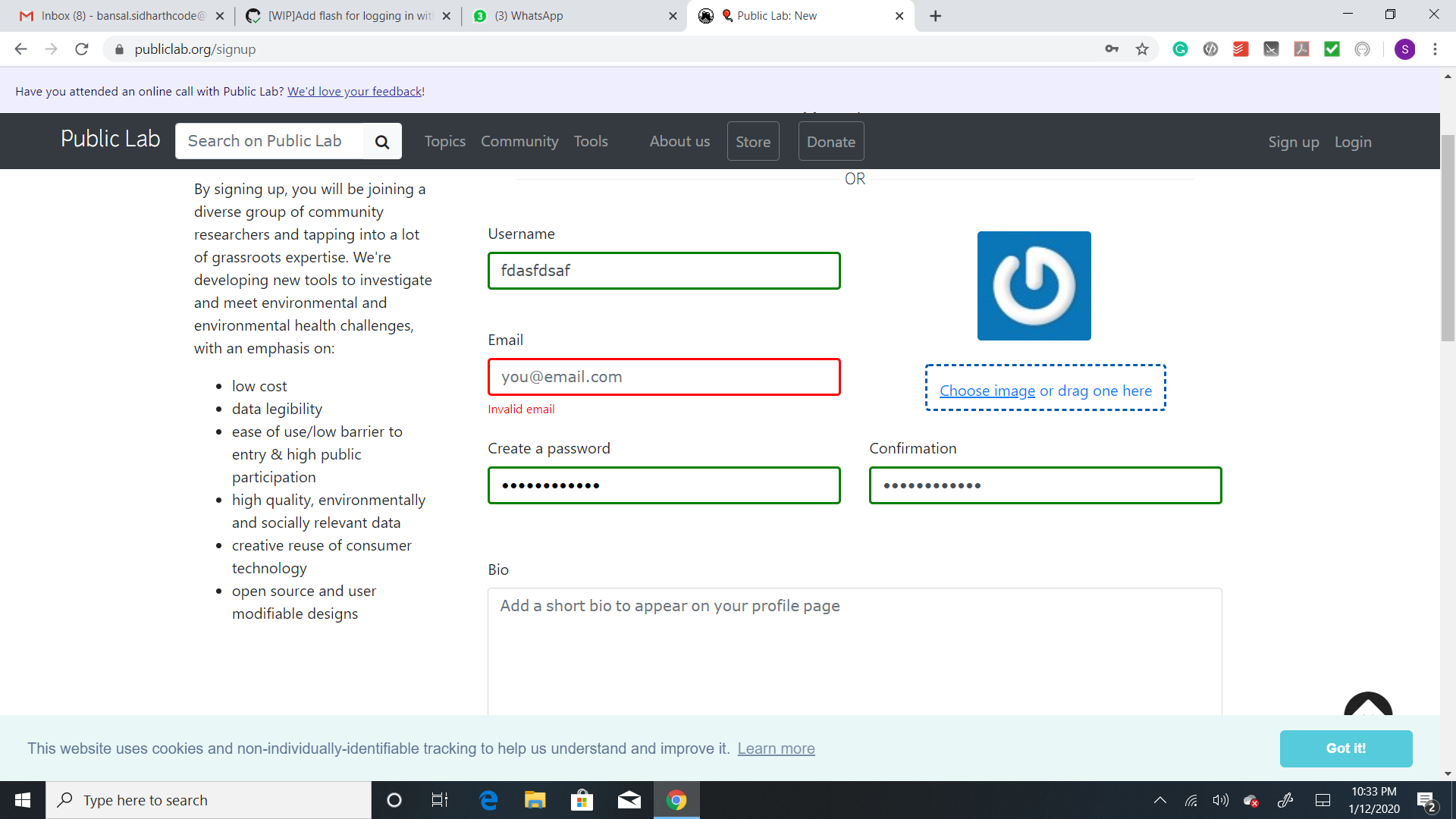Follow the We'd love your feedback link
The width and height of the screenshot is (1456, 819).
point(355,91)
